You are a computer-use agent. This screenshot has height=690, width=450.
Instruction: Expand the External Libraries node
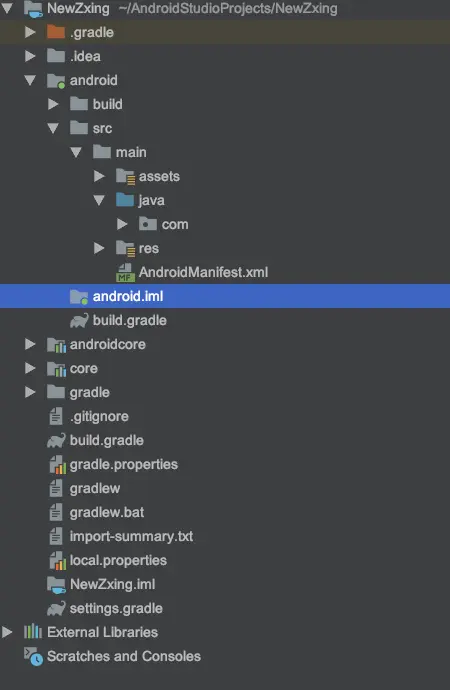(7, 632)
